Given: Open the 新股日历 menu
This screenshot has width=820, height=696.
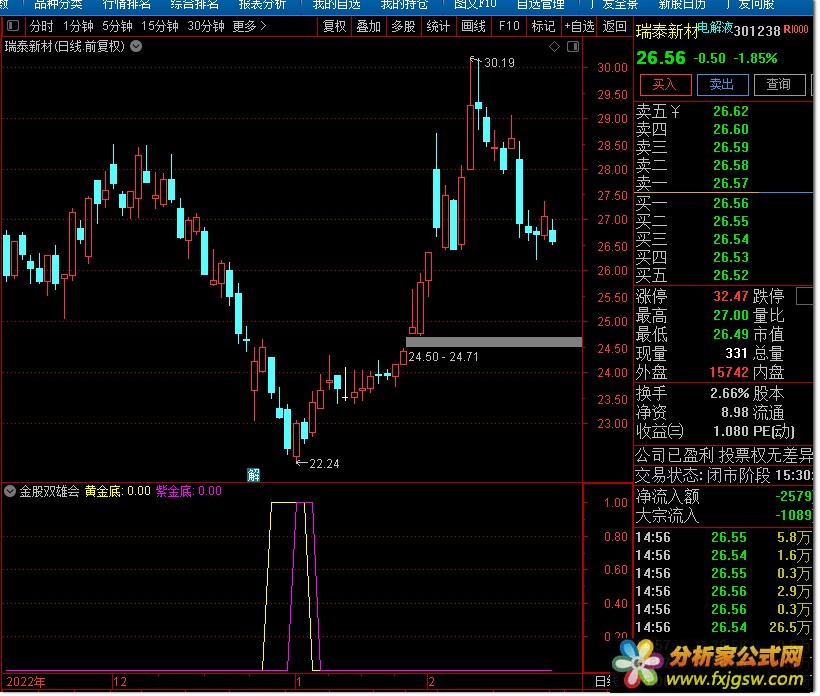Looking at the screenshot, I should (x=684, y=5).
